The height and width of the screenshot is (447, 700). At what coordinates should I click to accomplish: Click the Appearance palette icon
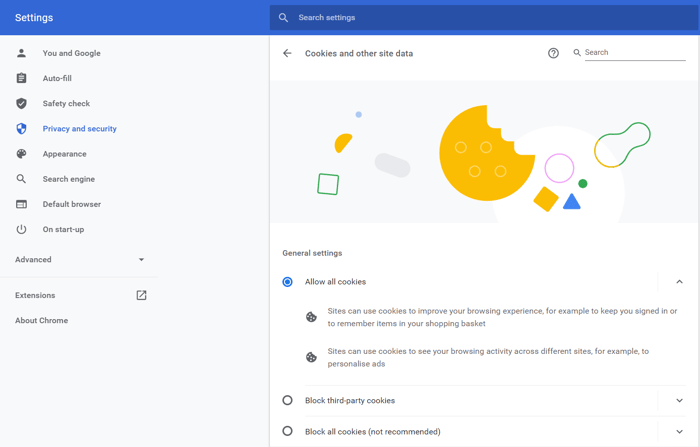[x=21, y=154]
